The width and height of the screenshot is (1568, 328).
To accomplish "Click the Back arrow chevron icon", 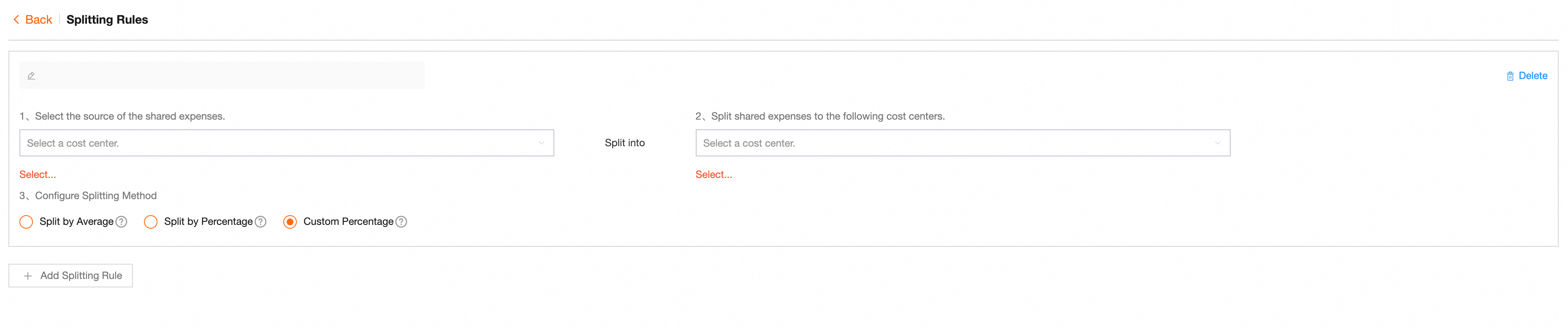I will click(16, 19).
